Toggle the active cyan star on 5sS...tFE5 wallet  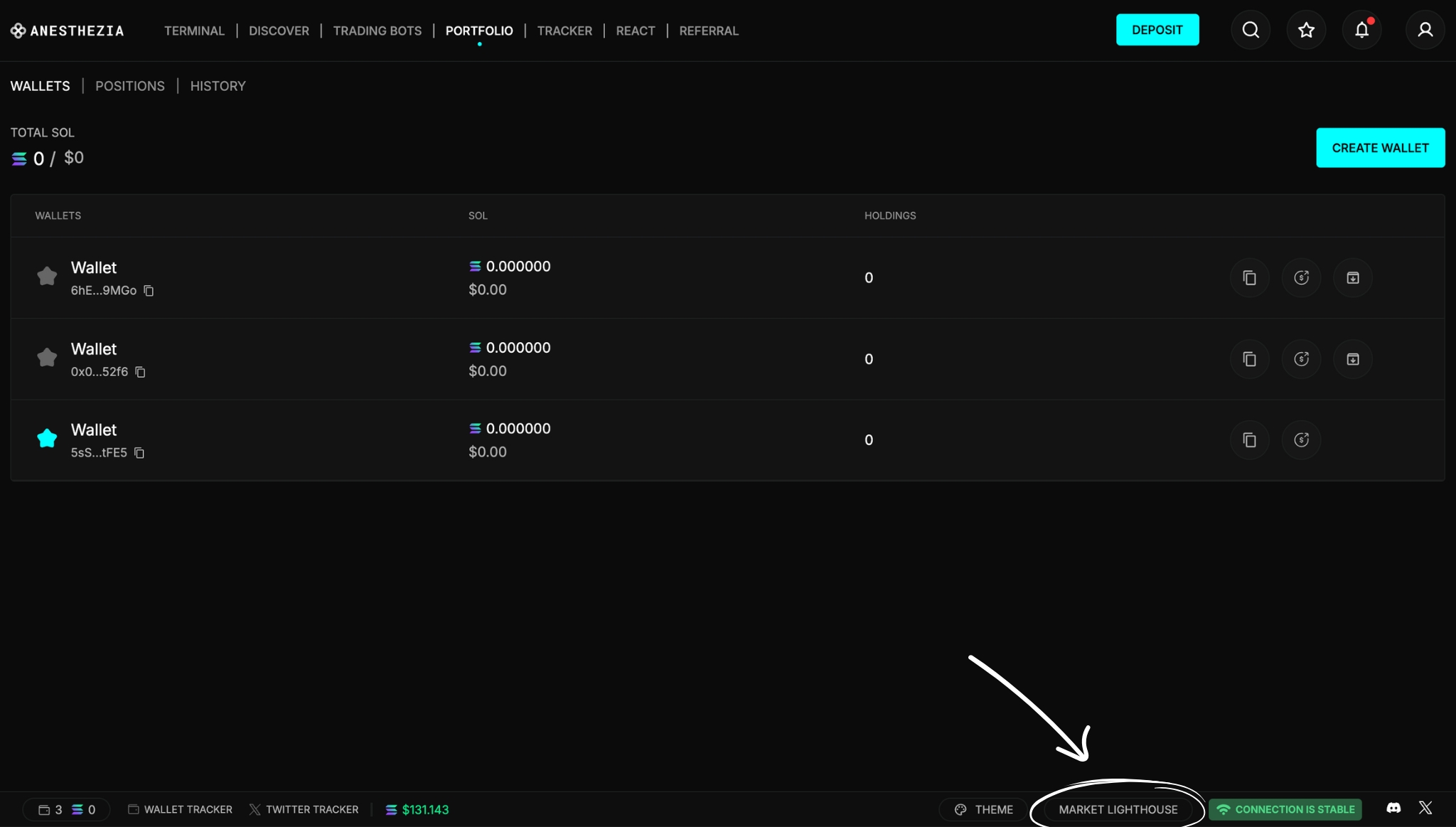point(47,439)
